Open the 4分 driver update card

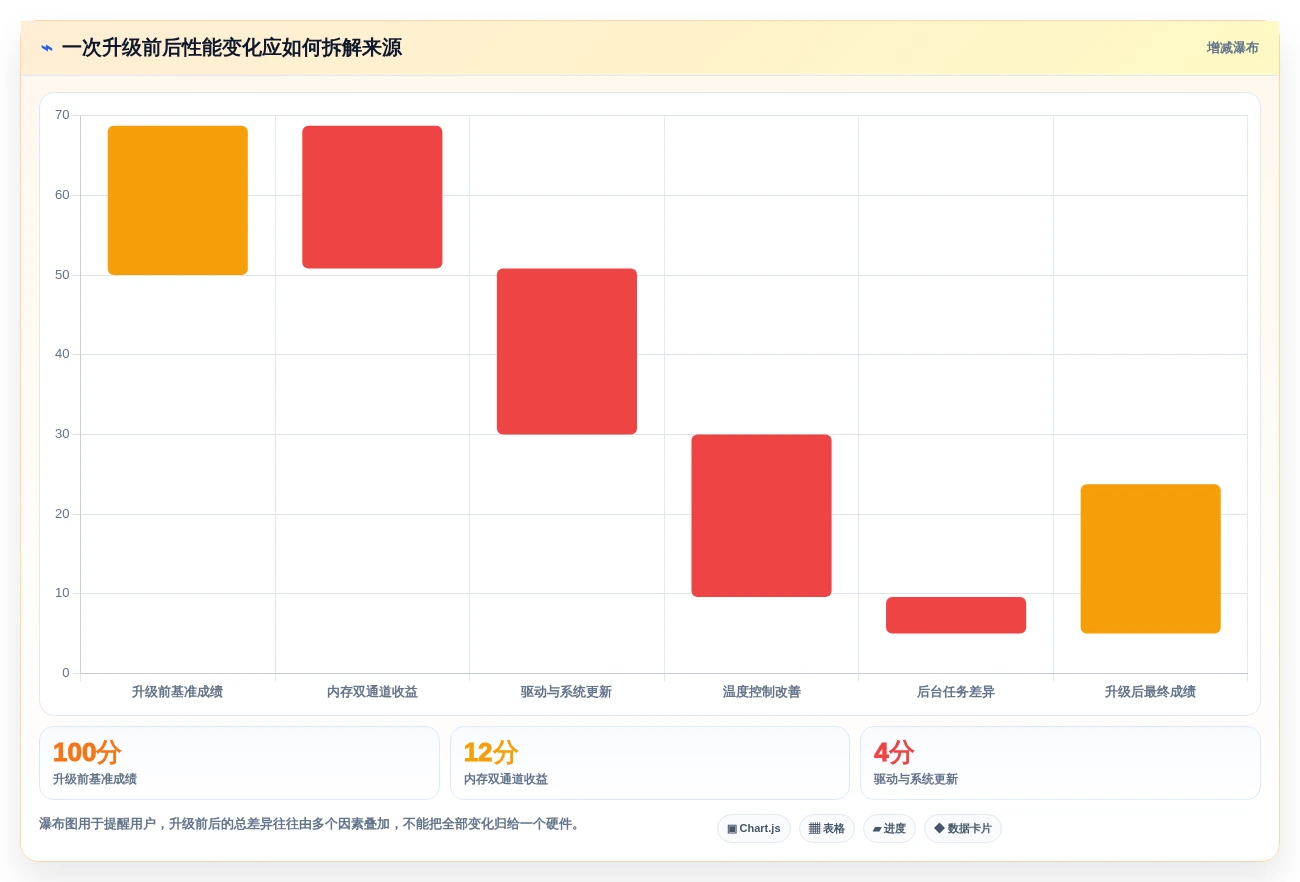tap(1060, 763)
